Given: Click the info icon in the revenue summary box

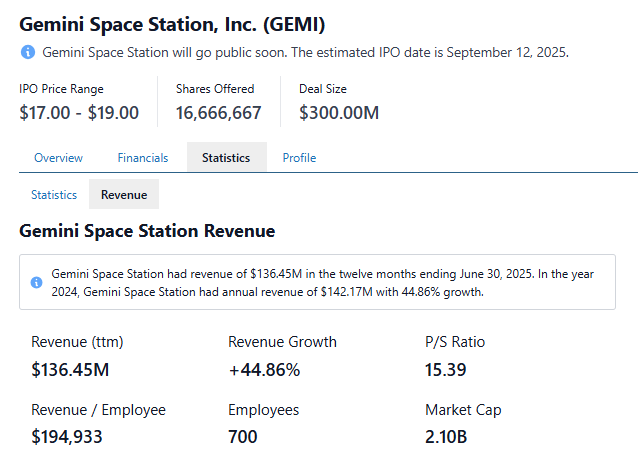Looking at the screenshot, I should pyautogui.click(x=37, y=282).
